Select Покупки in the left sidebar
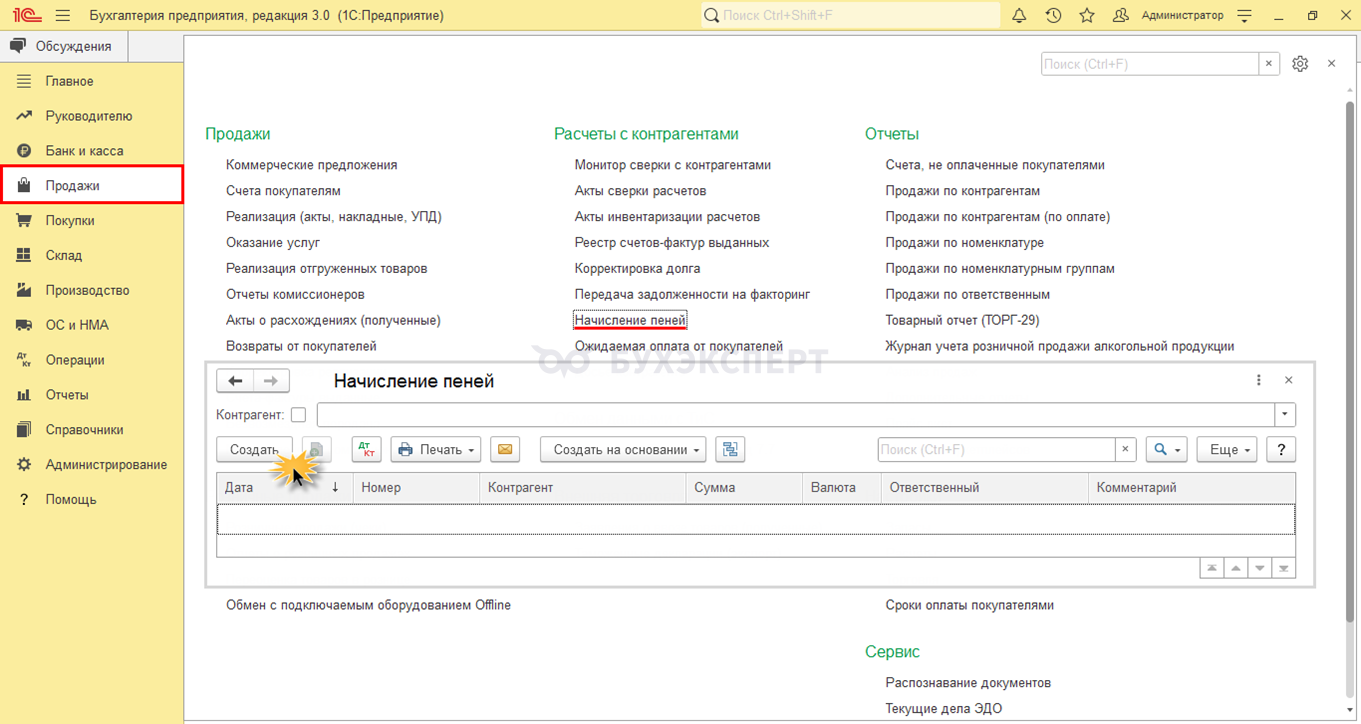This screenshot has width=1361, height=724. pos(70,221)
